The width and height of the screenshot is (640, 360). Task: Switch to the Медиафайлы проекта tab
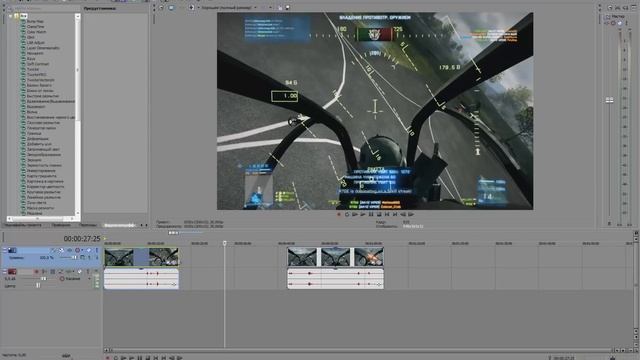(23, 225)
